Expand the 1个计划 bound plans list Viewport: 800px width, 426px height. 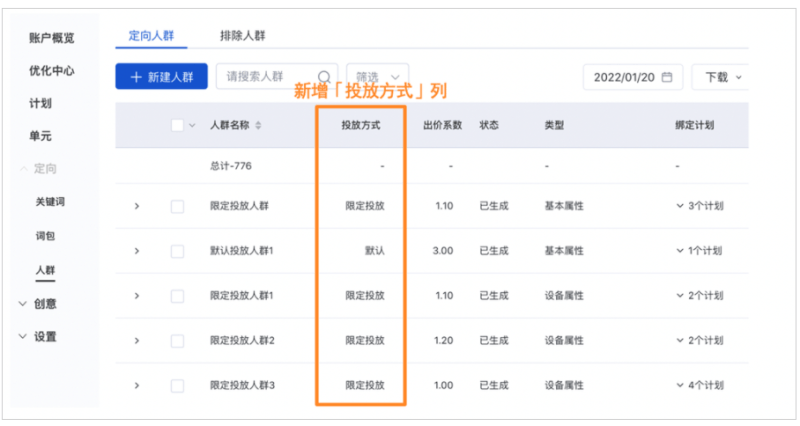point(699,251)
